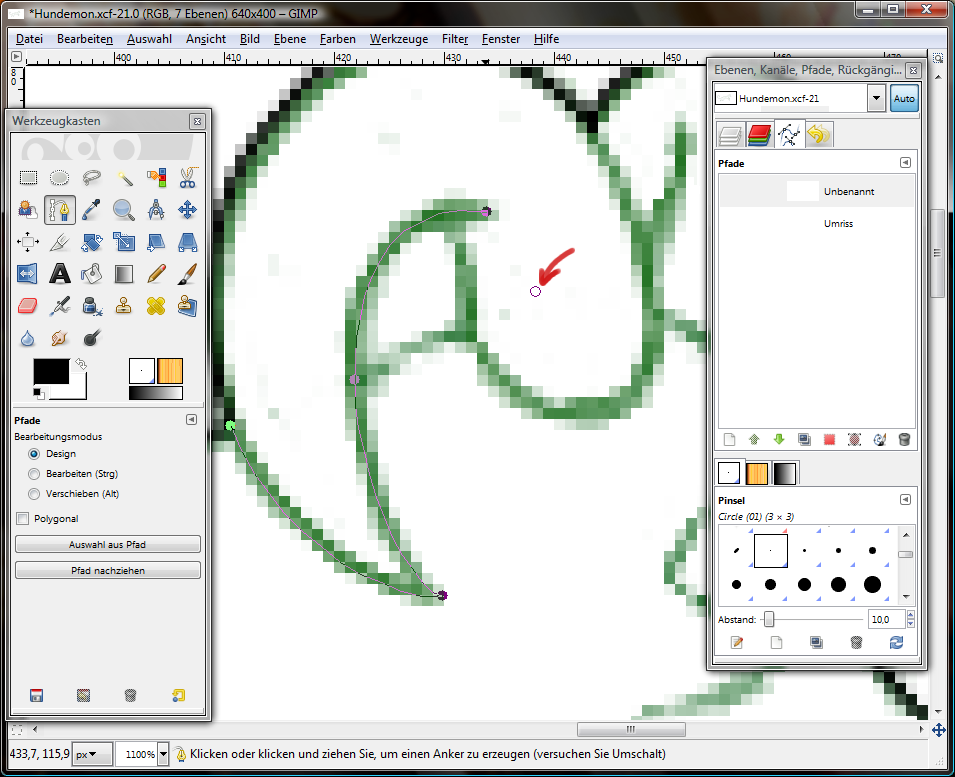
Task: Select the Ellipse Select tool
Action: [60, 178]
